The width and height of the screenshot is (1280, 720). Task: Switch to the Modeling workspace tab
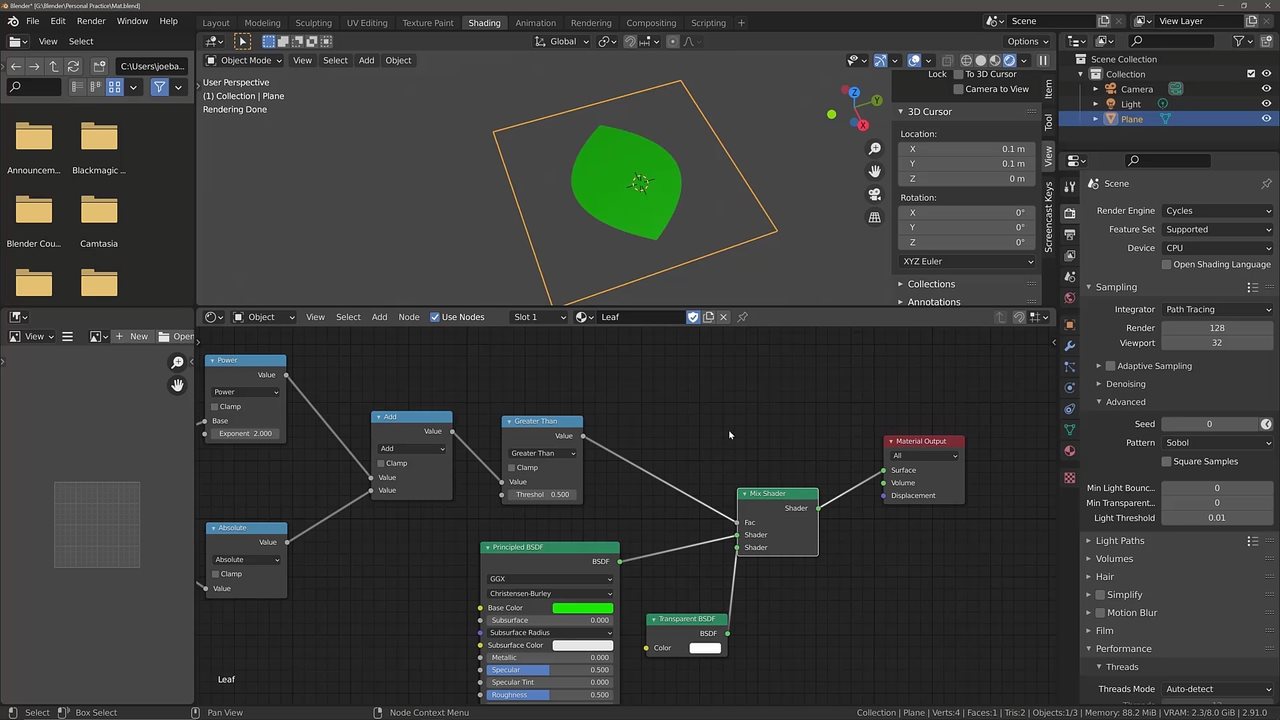262,23
